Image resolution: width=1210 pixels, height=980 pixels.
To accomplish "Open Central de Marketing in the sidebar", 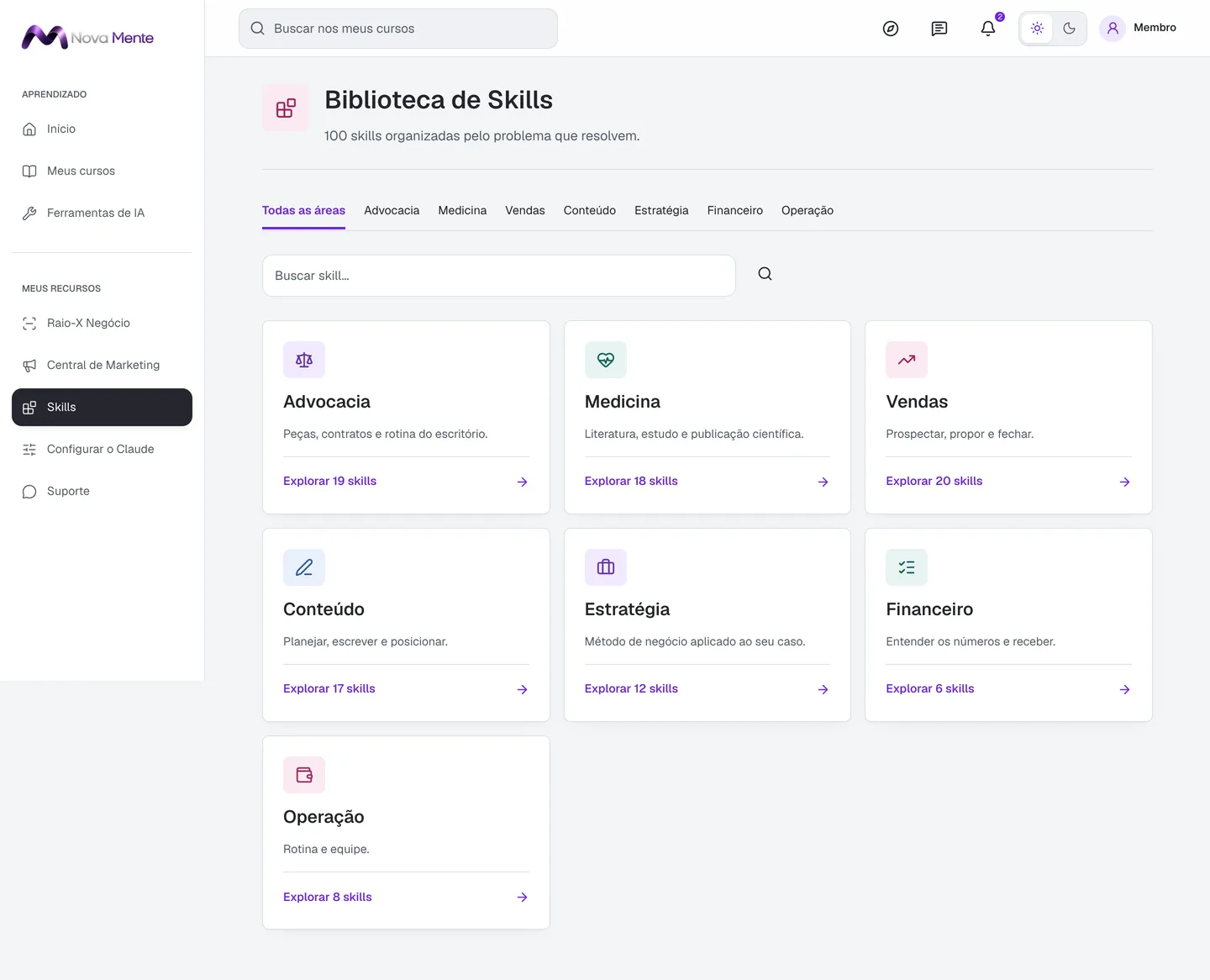I will (102, 365).
